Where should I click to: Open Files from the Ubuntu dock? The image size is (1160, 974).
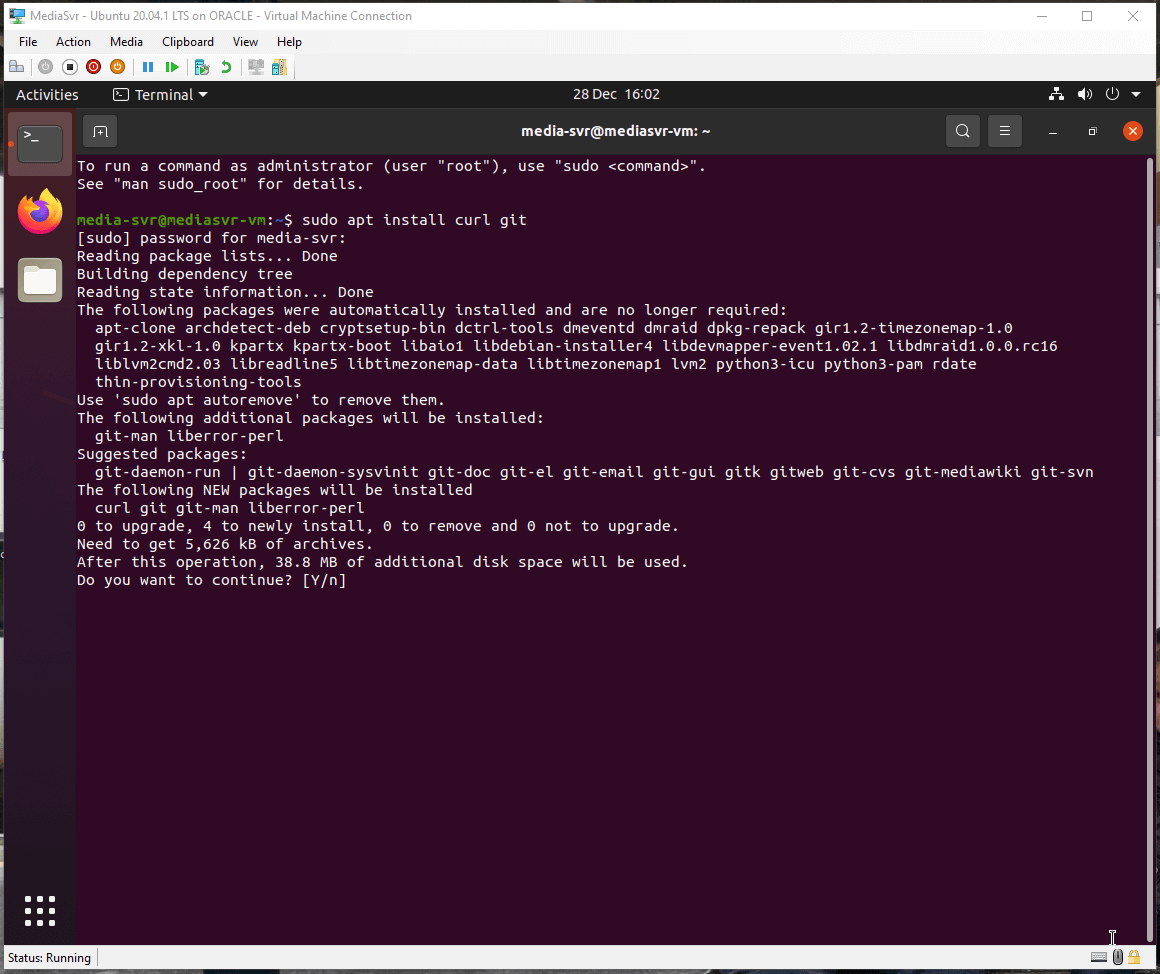pyautogui.click(x=40, y=280)
